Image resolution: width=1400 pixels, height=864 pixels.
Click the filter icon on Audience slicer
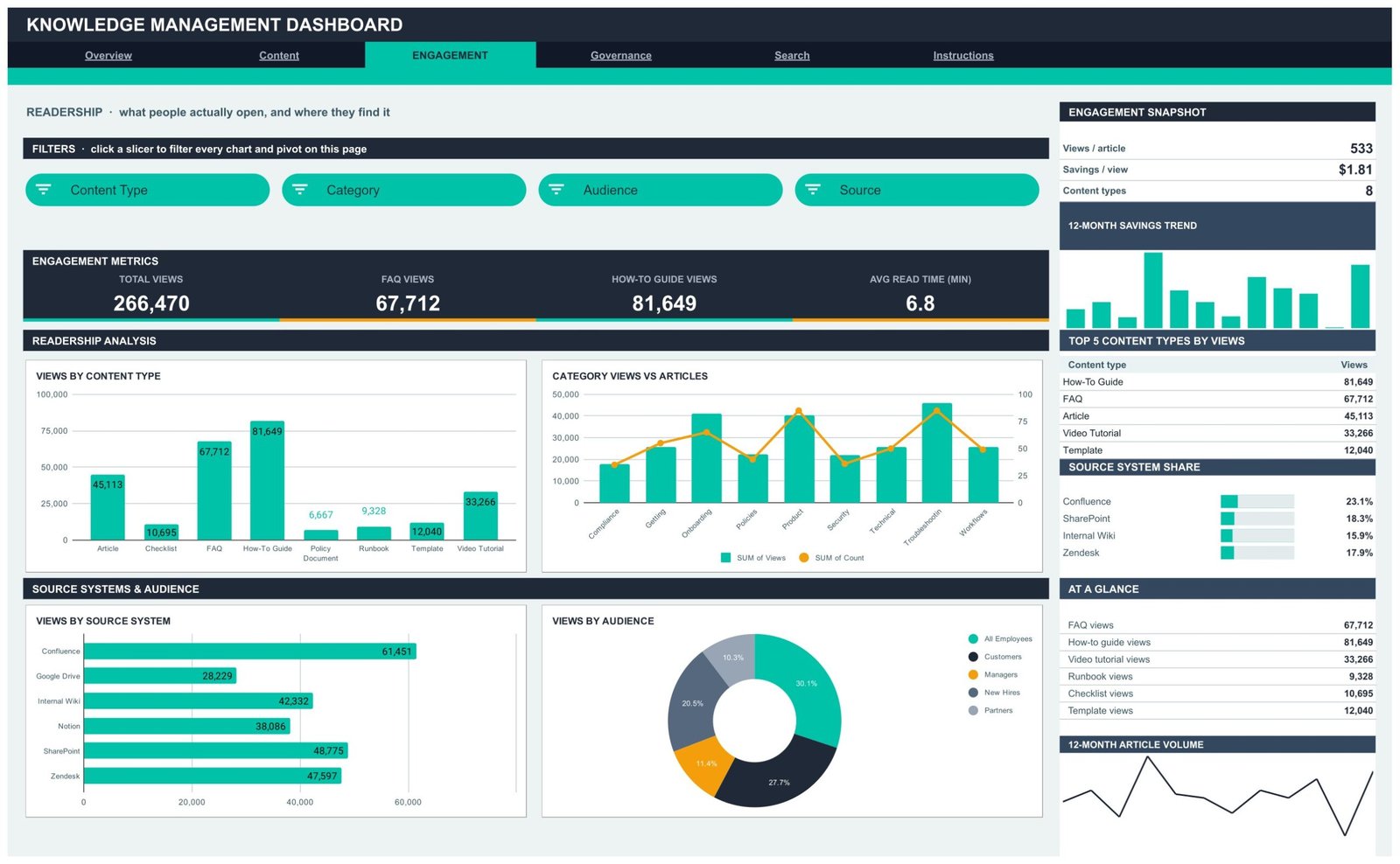pos(556,190)
